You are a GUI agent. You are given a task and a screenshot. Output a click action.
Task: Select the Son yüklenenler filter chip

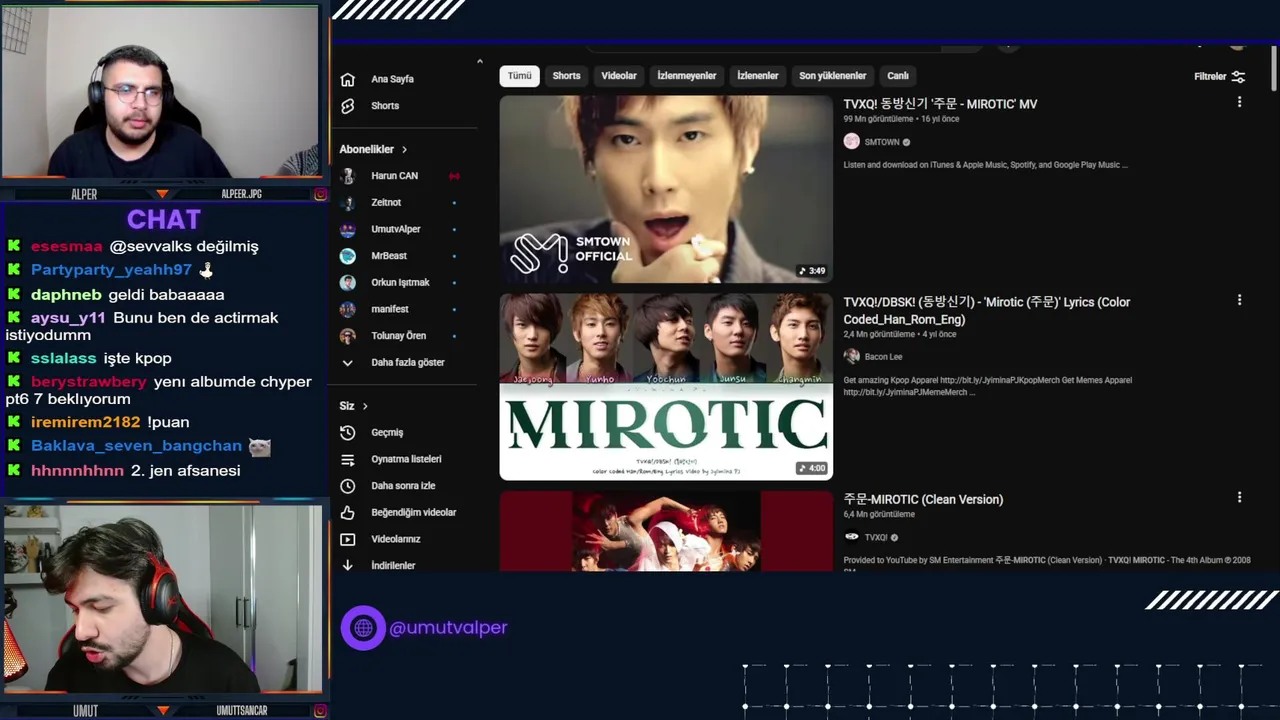click(832, 76)
